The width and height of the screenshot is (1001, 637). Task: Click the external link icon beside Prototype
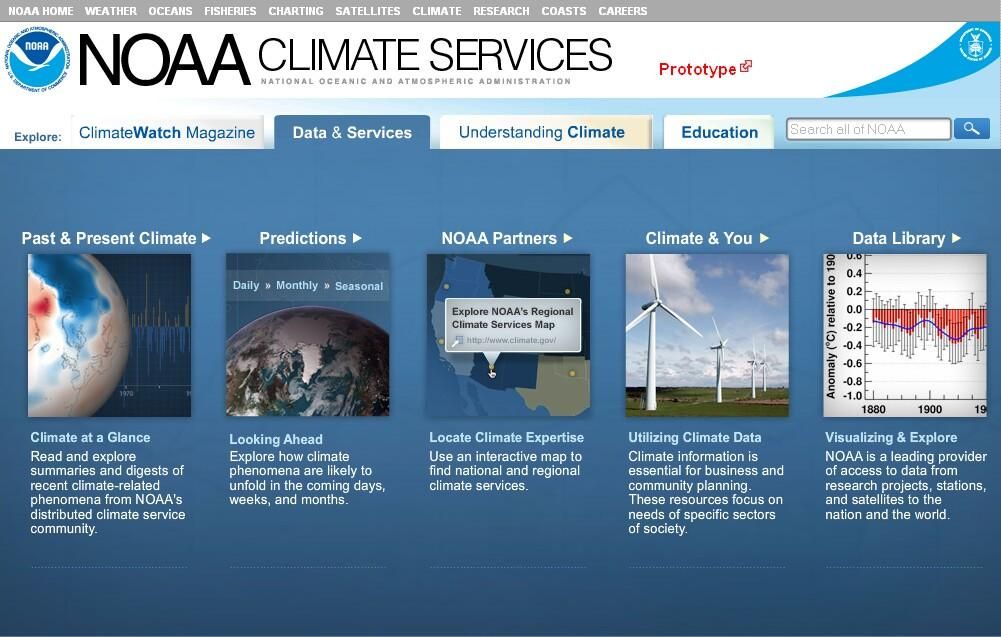746,67
